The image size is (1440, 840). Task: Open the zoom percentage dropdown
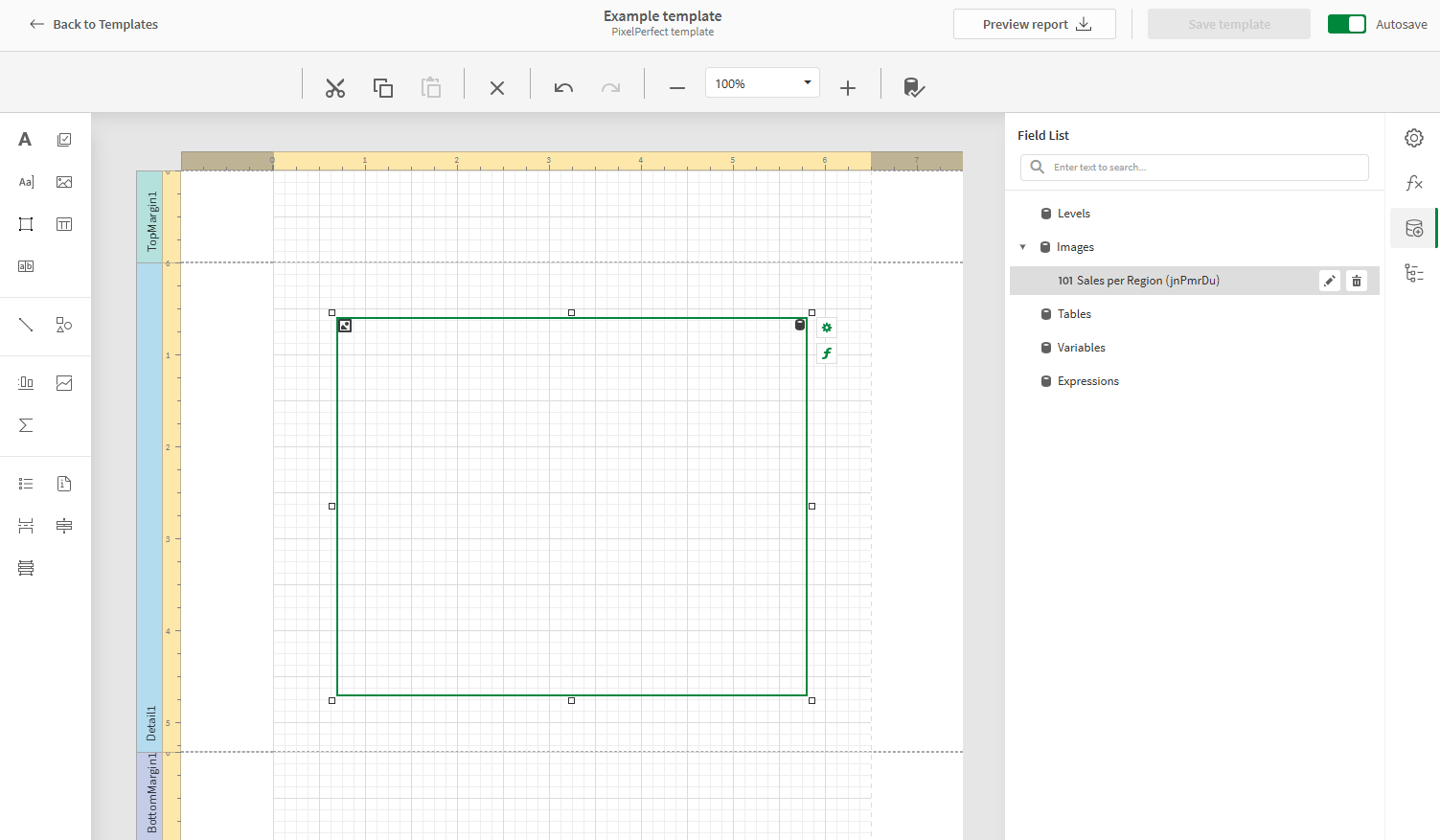point(806,82)
